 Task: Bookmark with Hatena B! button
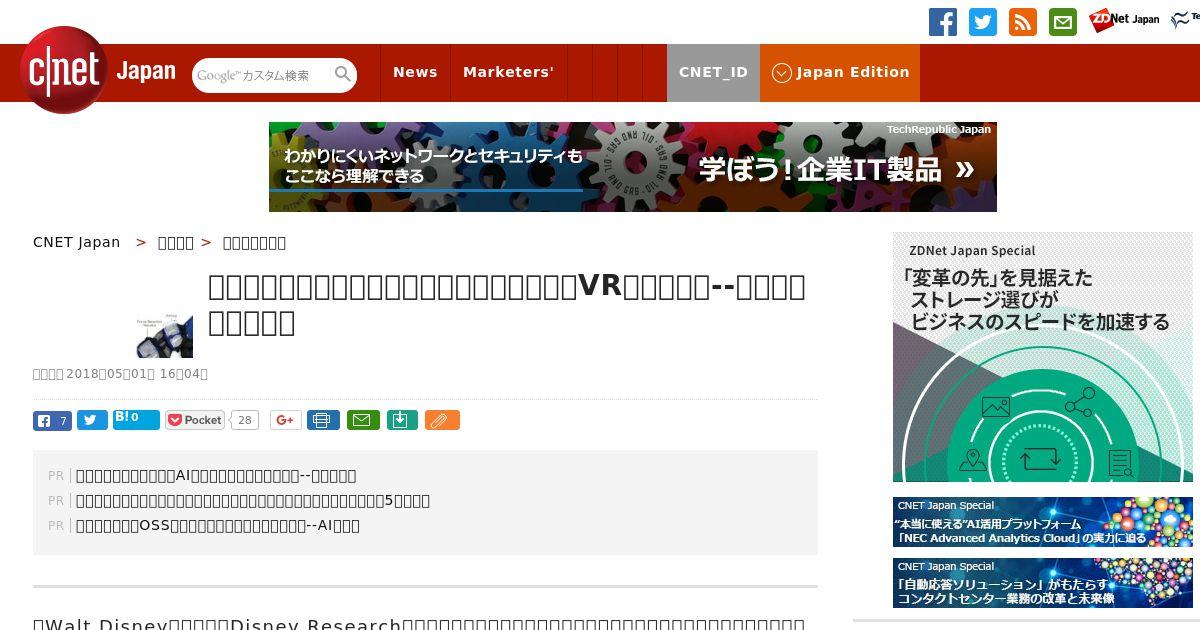(x=136, y=419)
